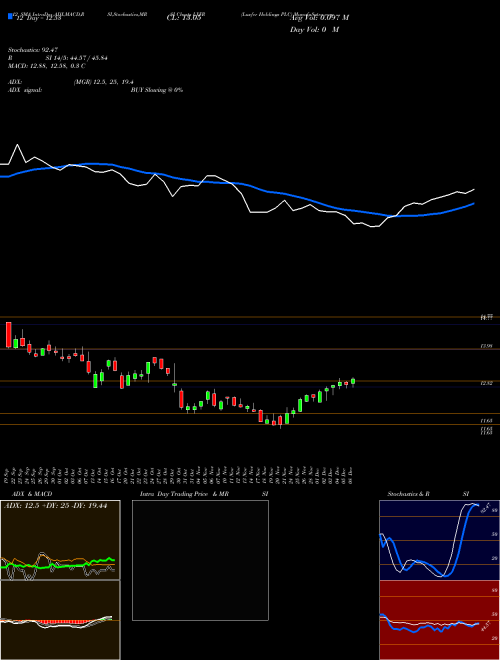
Task: Click the 'ADX signal:' label
Action: 25,90
